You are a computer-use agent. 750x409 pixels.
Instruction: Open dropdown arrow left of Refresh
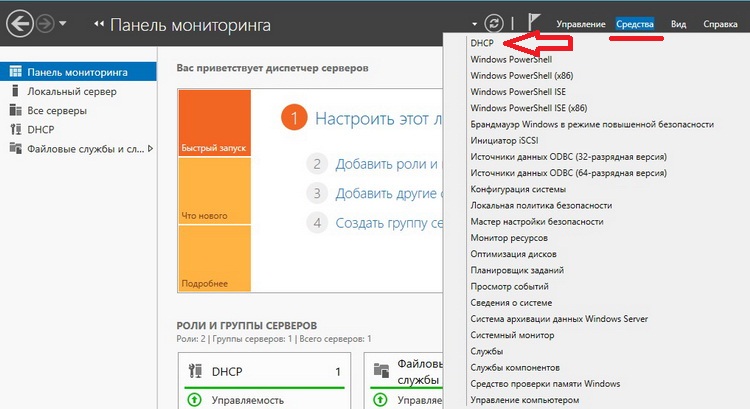474,24
